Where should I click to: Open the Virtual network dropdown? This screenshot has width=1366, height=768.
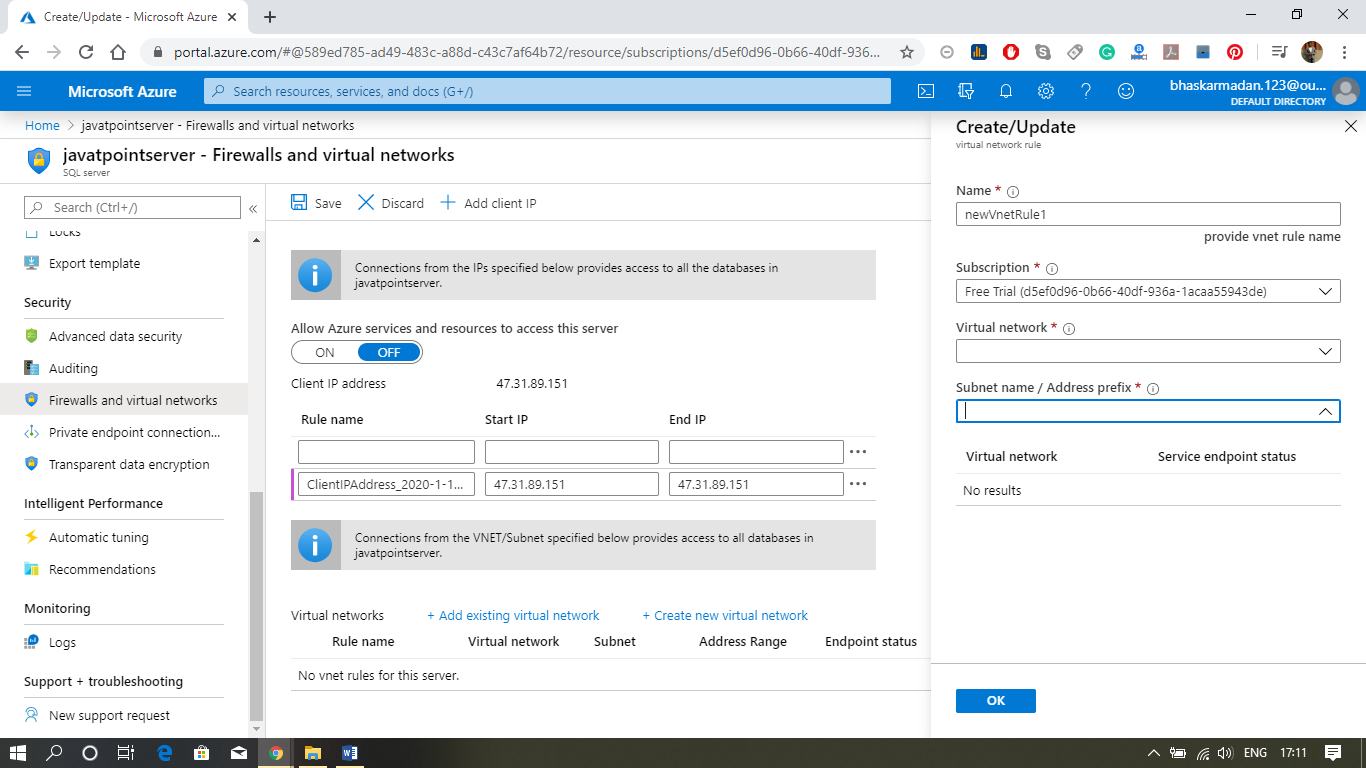(x=1148, y=351)
